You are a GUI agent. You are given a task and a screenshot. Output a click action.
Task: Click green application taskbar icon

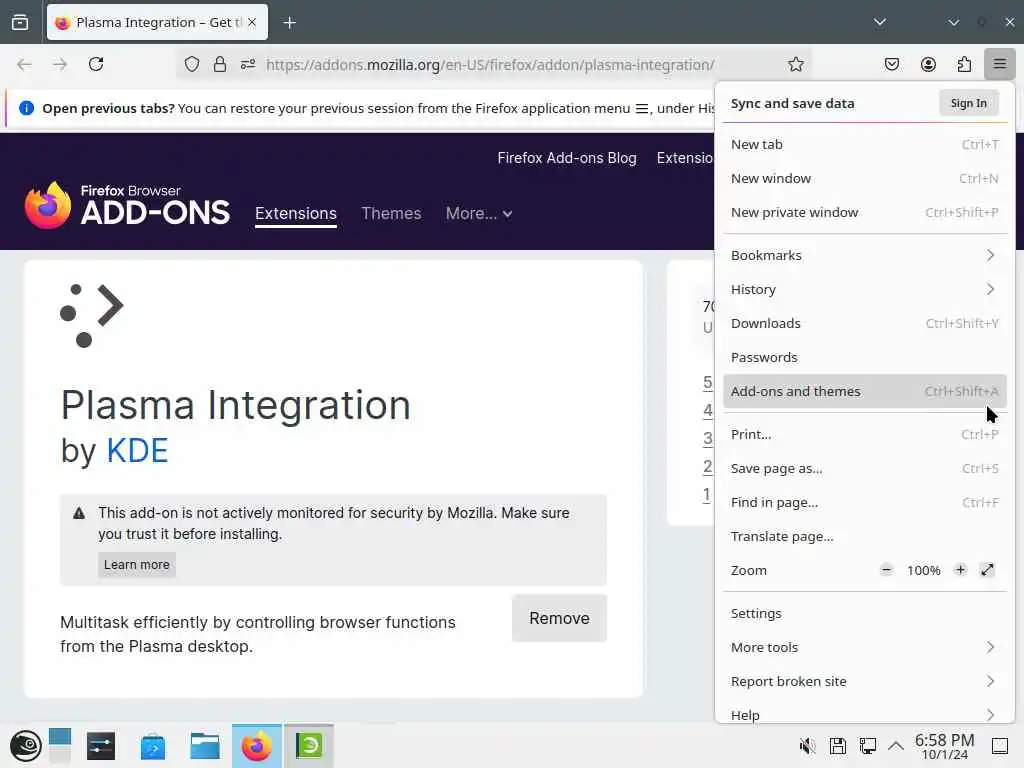309,746
